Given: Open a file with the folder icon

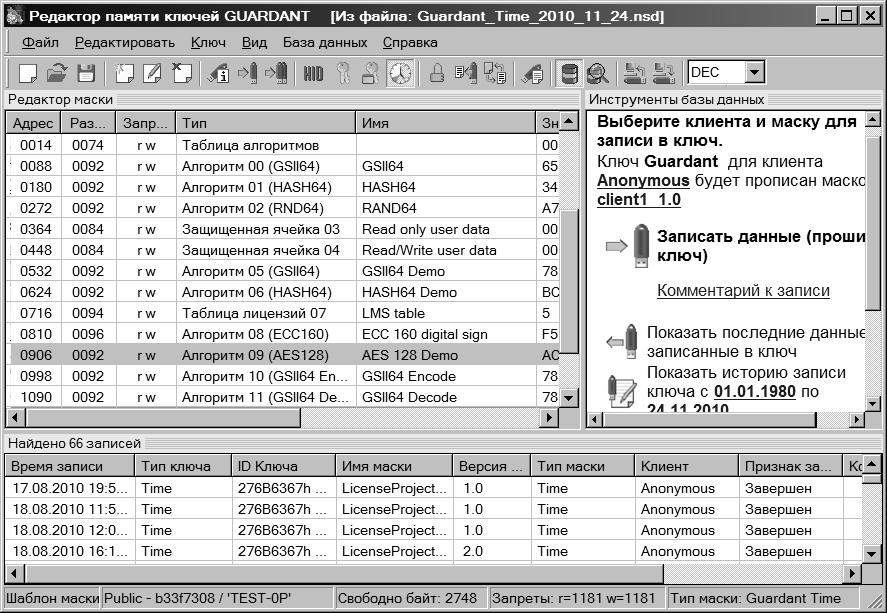Looking at the screenshot, I should [x=57, y=72].
